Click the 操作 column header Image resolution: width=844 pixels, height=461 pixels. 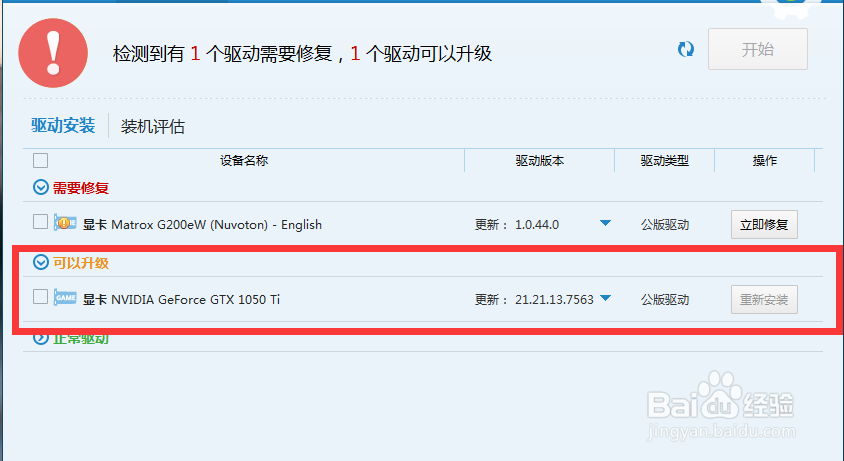[x=765, y=160]
